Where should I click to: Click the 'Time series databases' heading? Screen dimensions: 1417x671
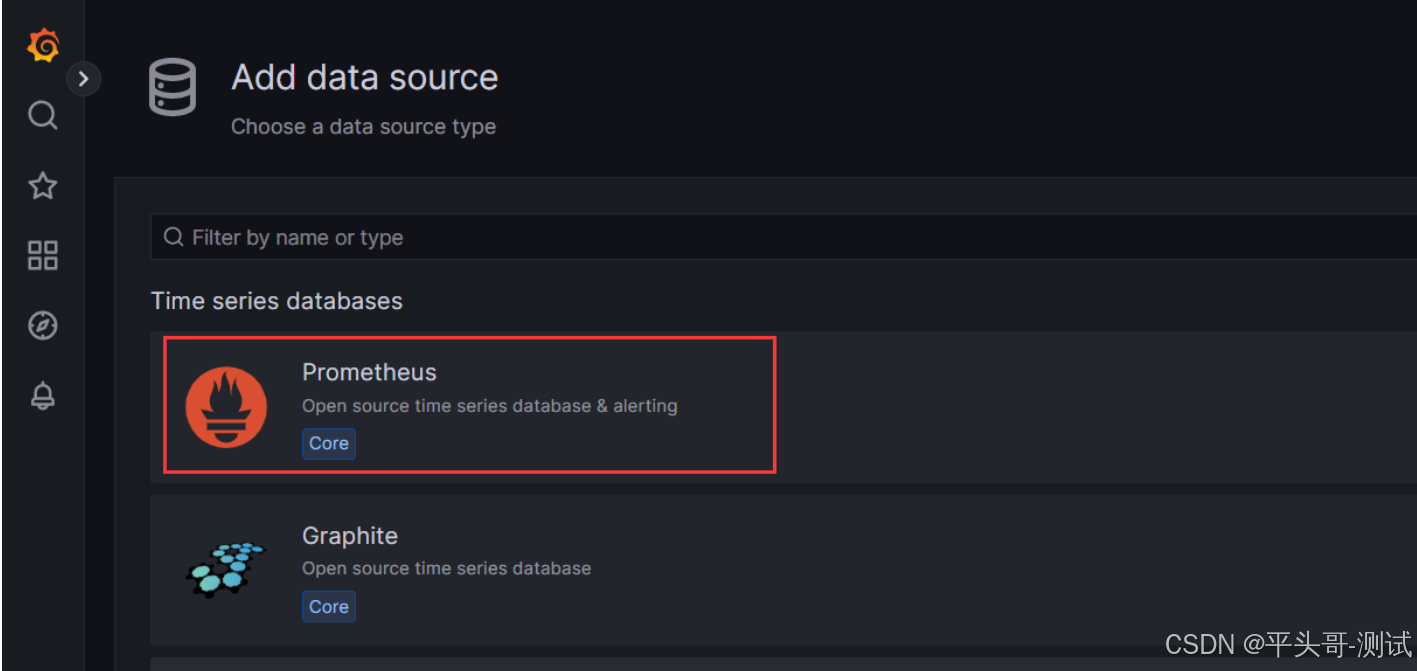(277, 301)
